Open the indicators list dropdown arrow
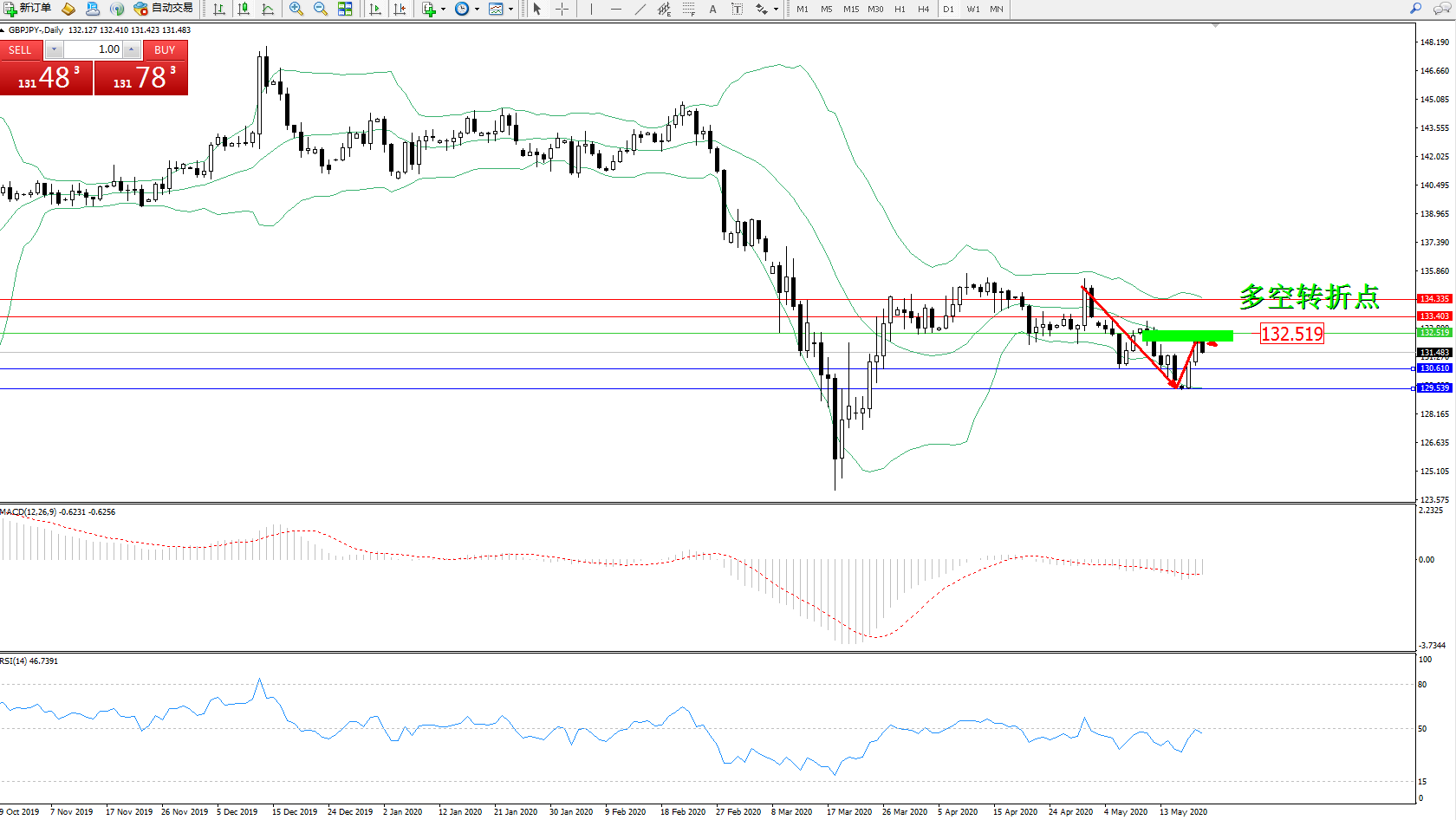Viewport: 1456px width, 820px height. pos(443,10)
